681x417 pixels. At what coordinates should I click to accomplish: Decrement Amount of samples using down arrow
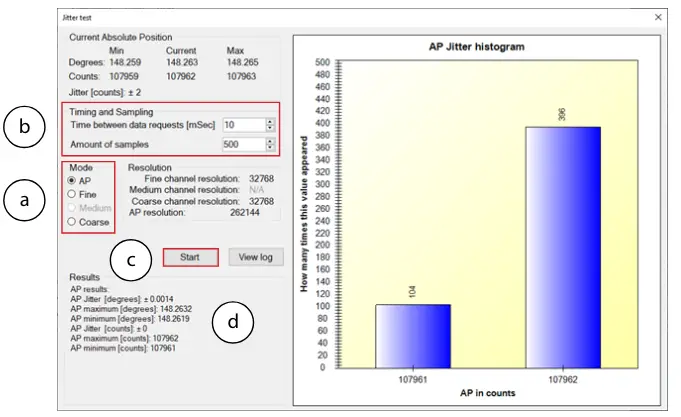[270, 148]
